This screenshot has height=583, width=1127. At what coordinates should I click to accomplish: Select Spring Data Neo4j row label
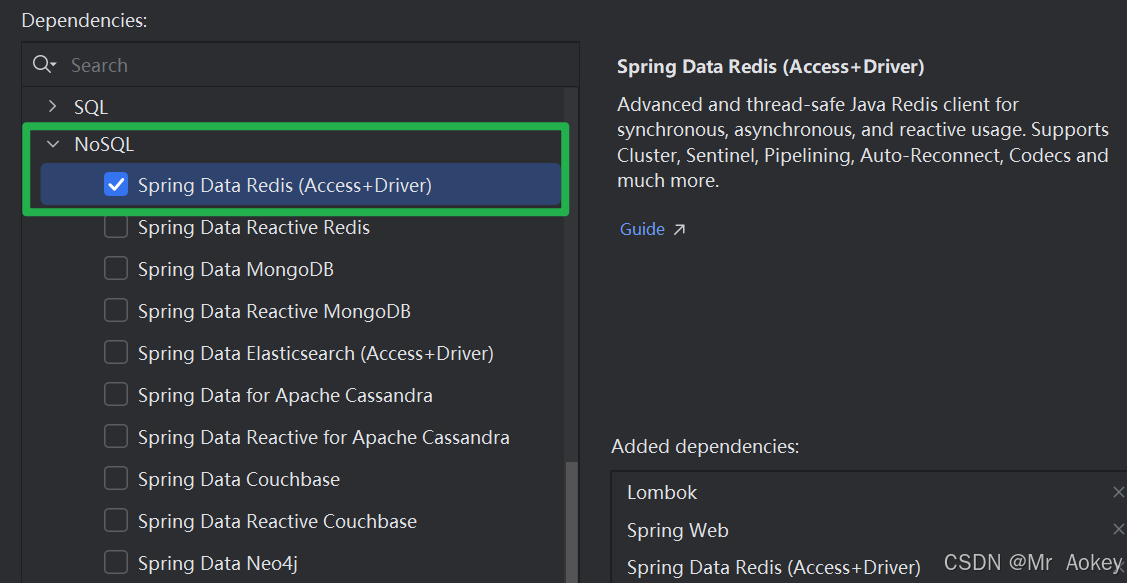tap(218, 563)
